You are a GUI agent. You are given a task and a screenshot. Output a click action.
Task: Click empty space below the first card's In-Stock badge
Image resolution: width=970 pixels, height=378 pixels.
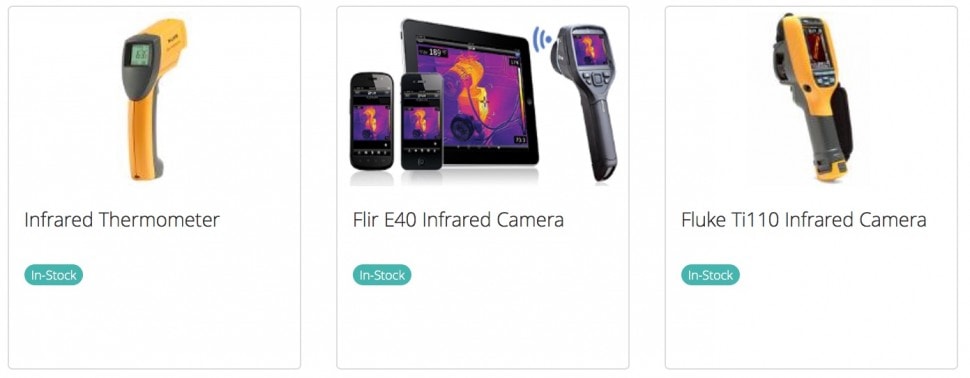click(154, 328)
